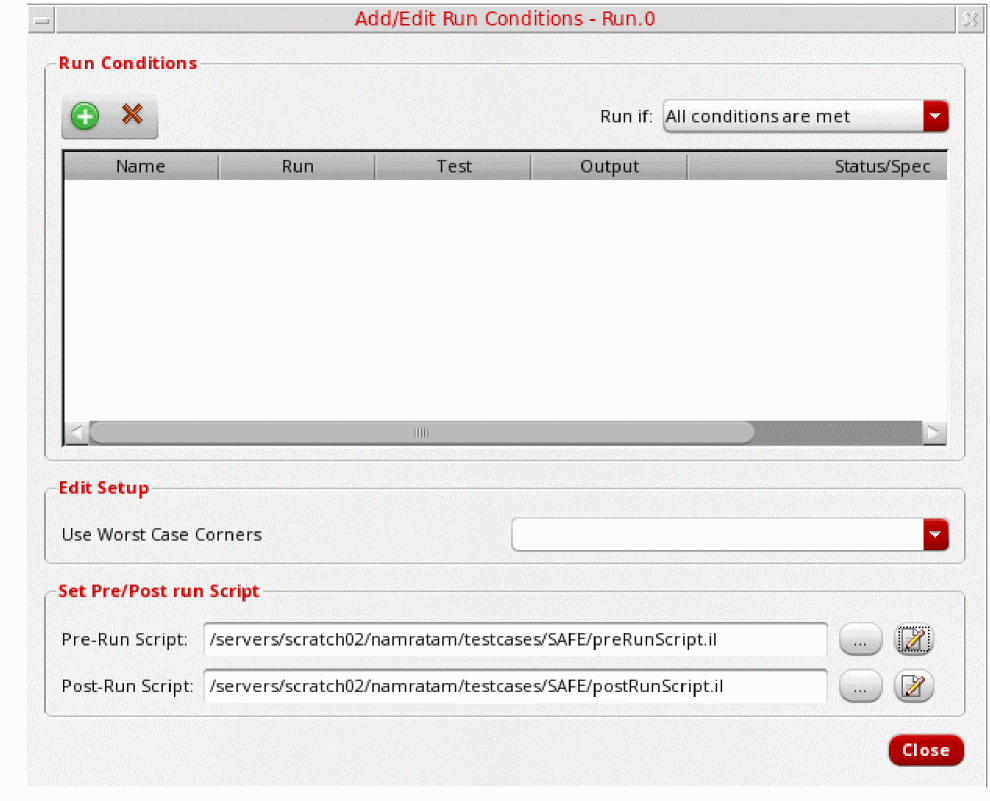The height and width of the screenshot is (801, 990).
Task: Close the dialog with title bar X
Action: tap(970, 20)
